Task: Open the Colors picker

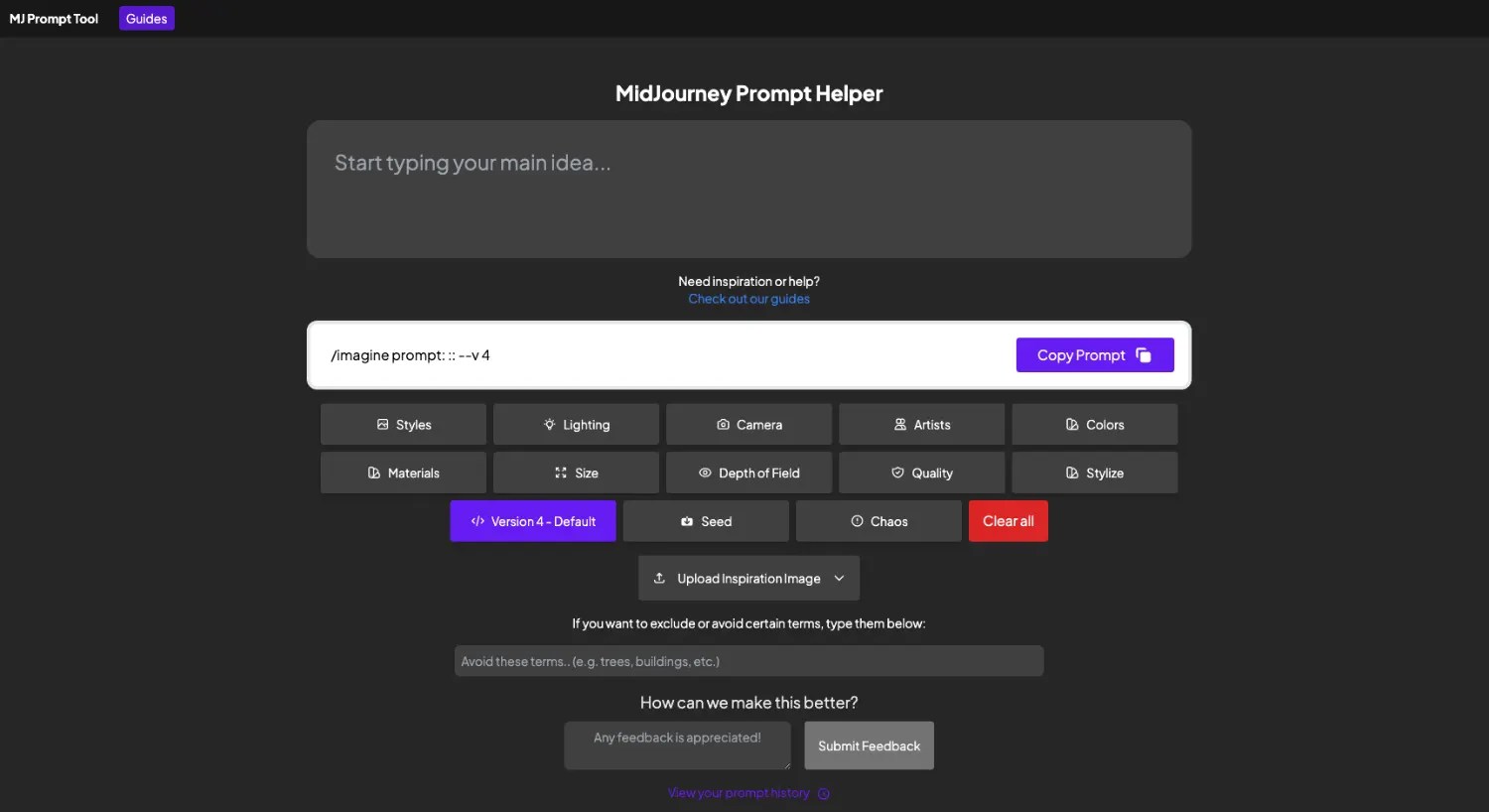Action: (1094, 425)
